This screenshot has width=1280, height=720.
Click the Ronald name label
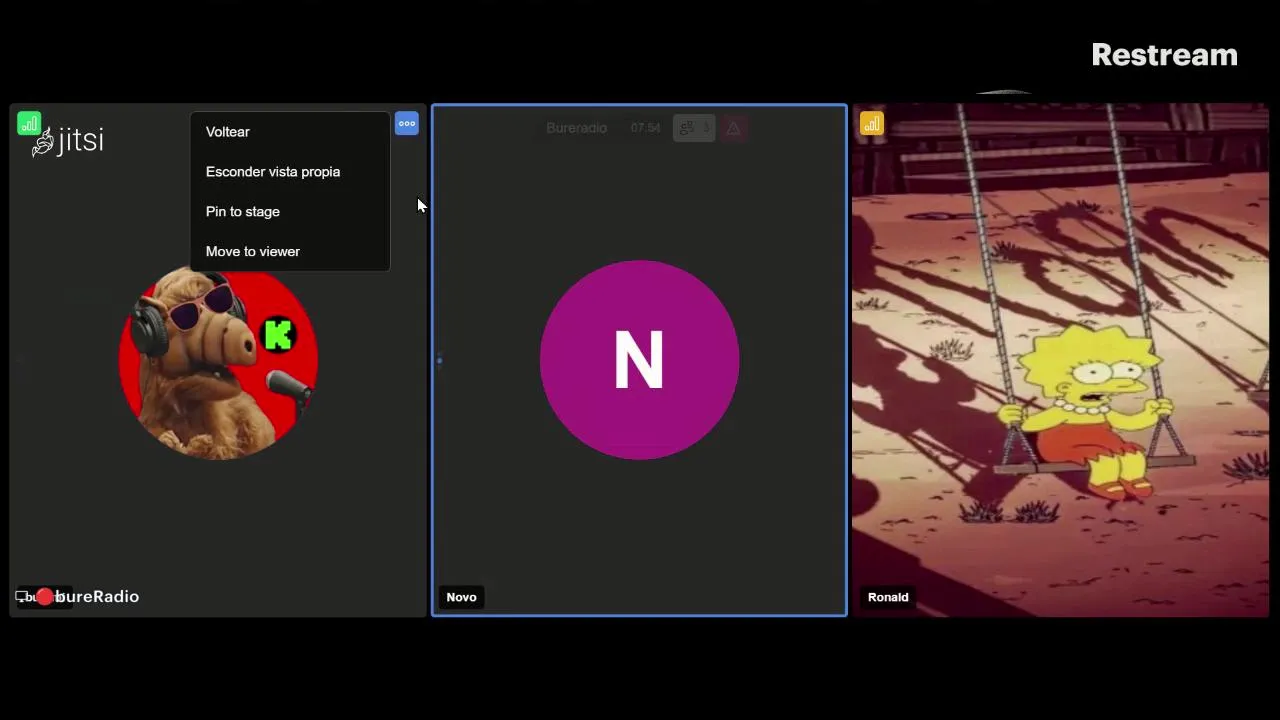tap(888, 597)
